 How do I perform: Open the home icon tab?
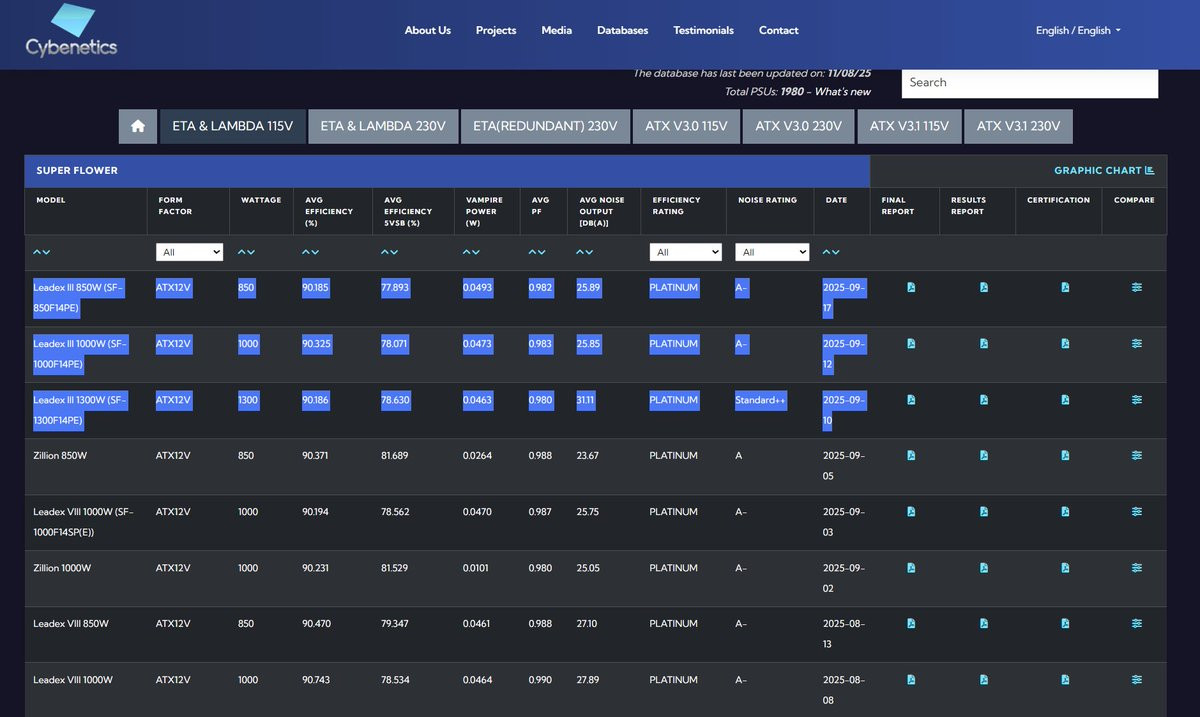[138, 127]
